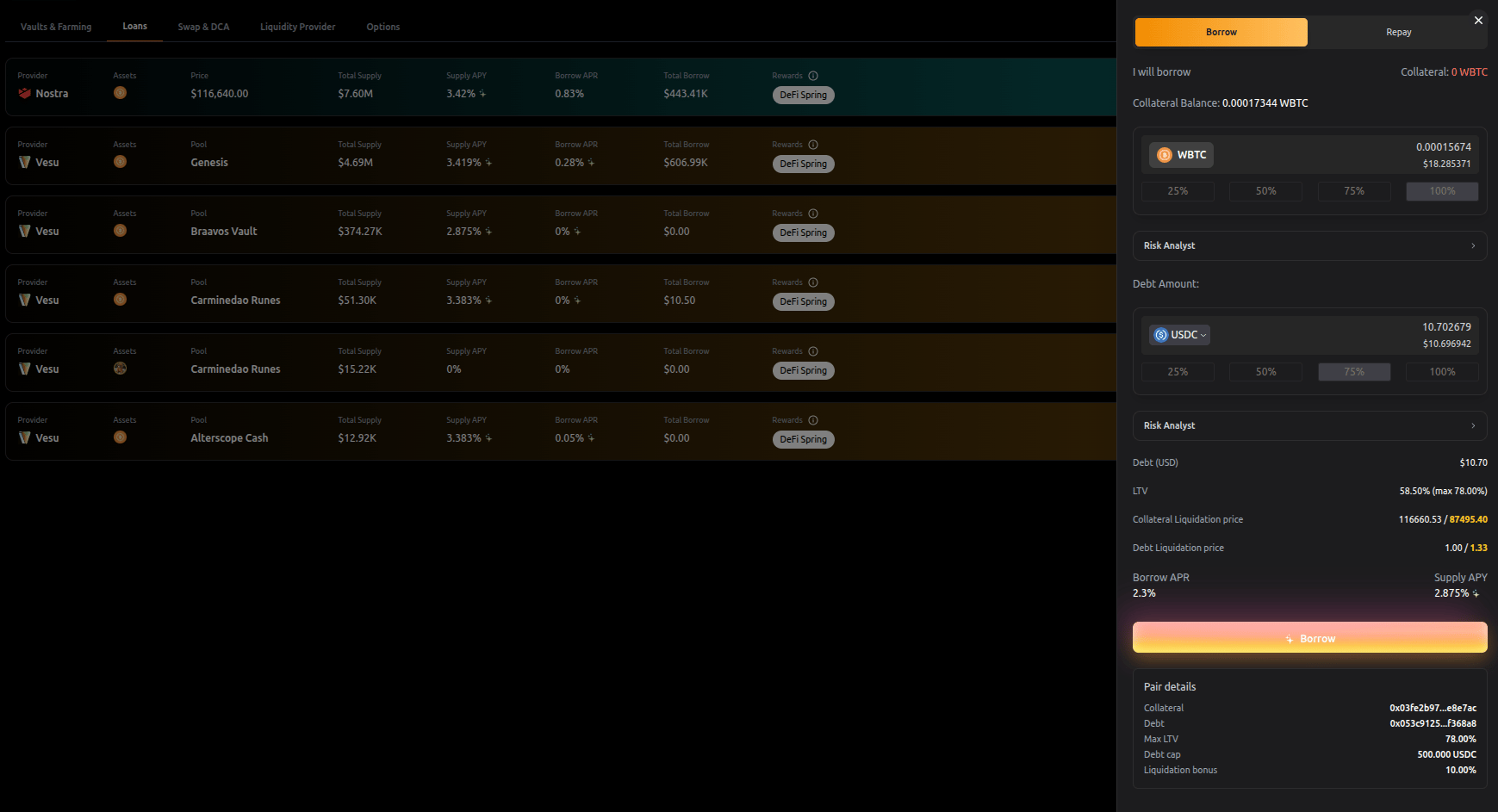Set USDC debt to 75%
1498x812 pixels.
(1354, 372)
